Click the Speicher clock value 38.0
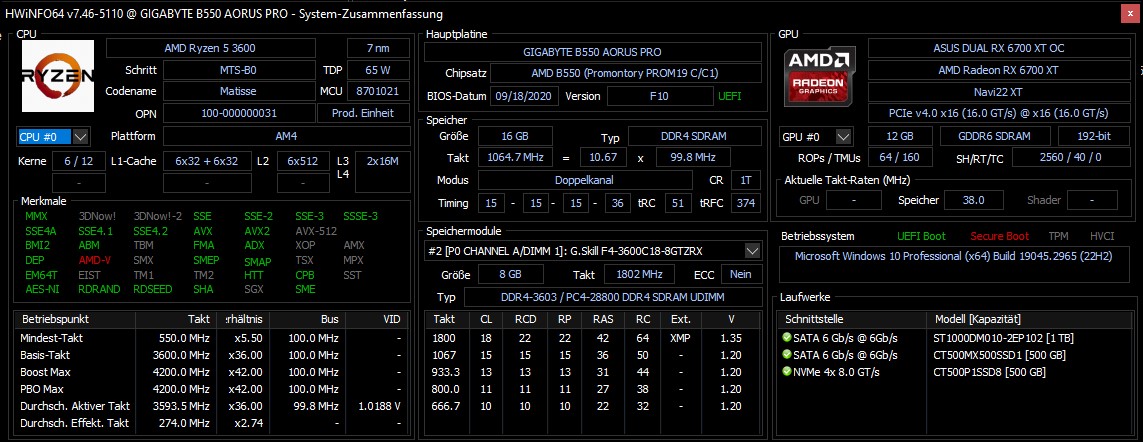Screen dimensions: 1143x442 [x=973, y=200]
